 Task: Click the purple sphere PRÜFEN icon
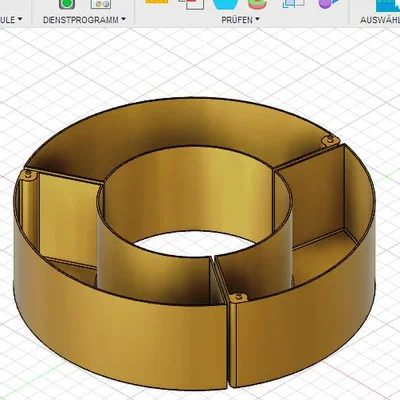click(x=328, y=4)
